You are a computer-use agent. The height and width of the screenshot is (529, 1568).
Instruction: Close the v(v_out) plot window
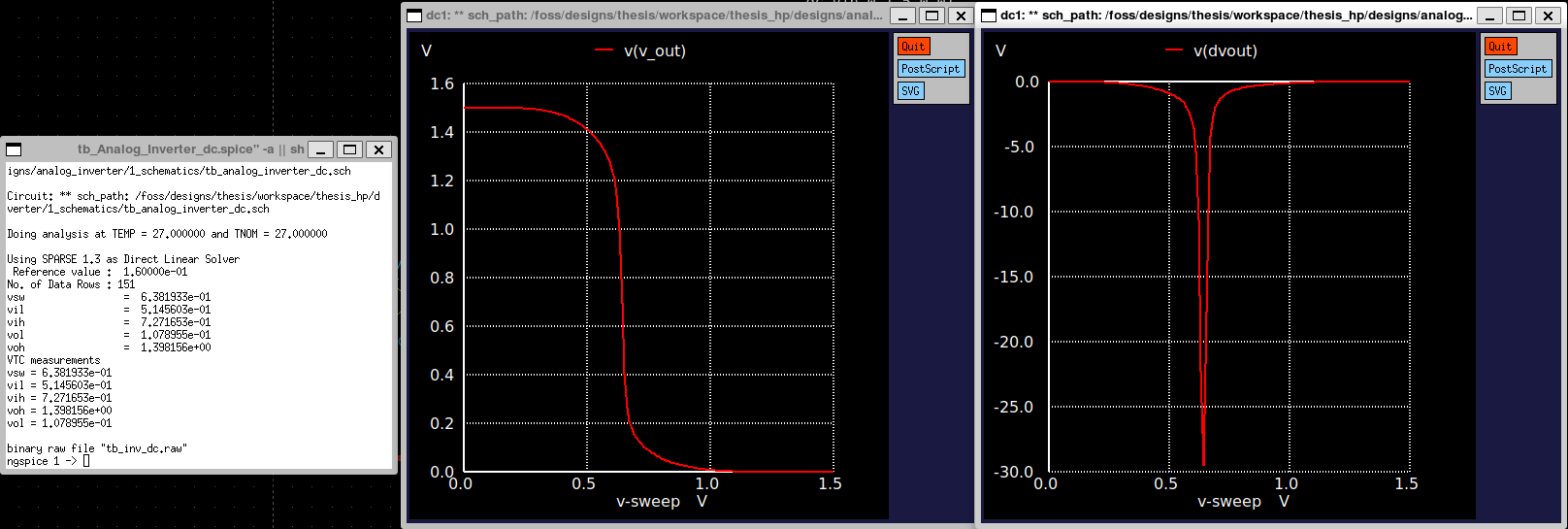961,16
